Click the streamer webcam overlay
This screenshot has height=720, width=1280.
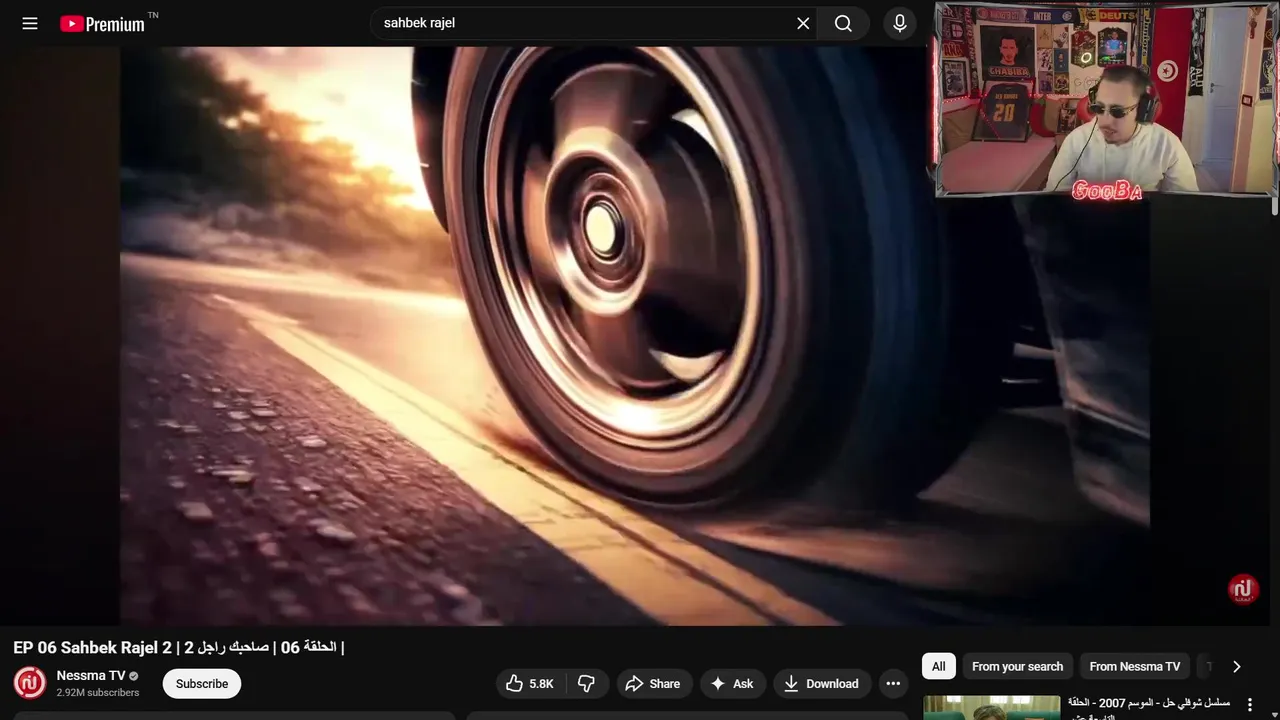pyautogui.click(x=1106, y=100)
